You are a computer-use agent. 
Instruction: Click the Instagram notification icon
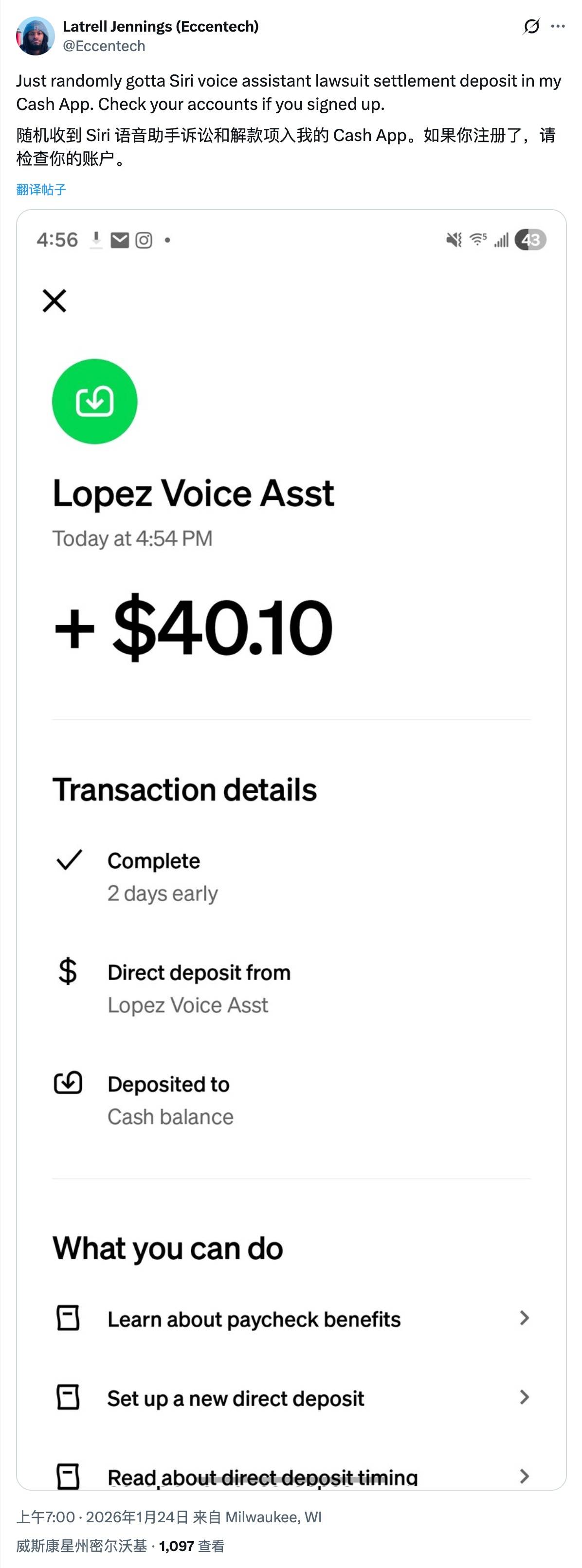tap(144, 240)
